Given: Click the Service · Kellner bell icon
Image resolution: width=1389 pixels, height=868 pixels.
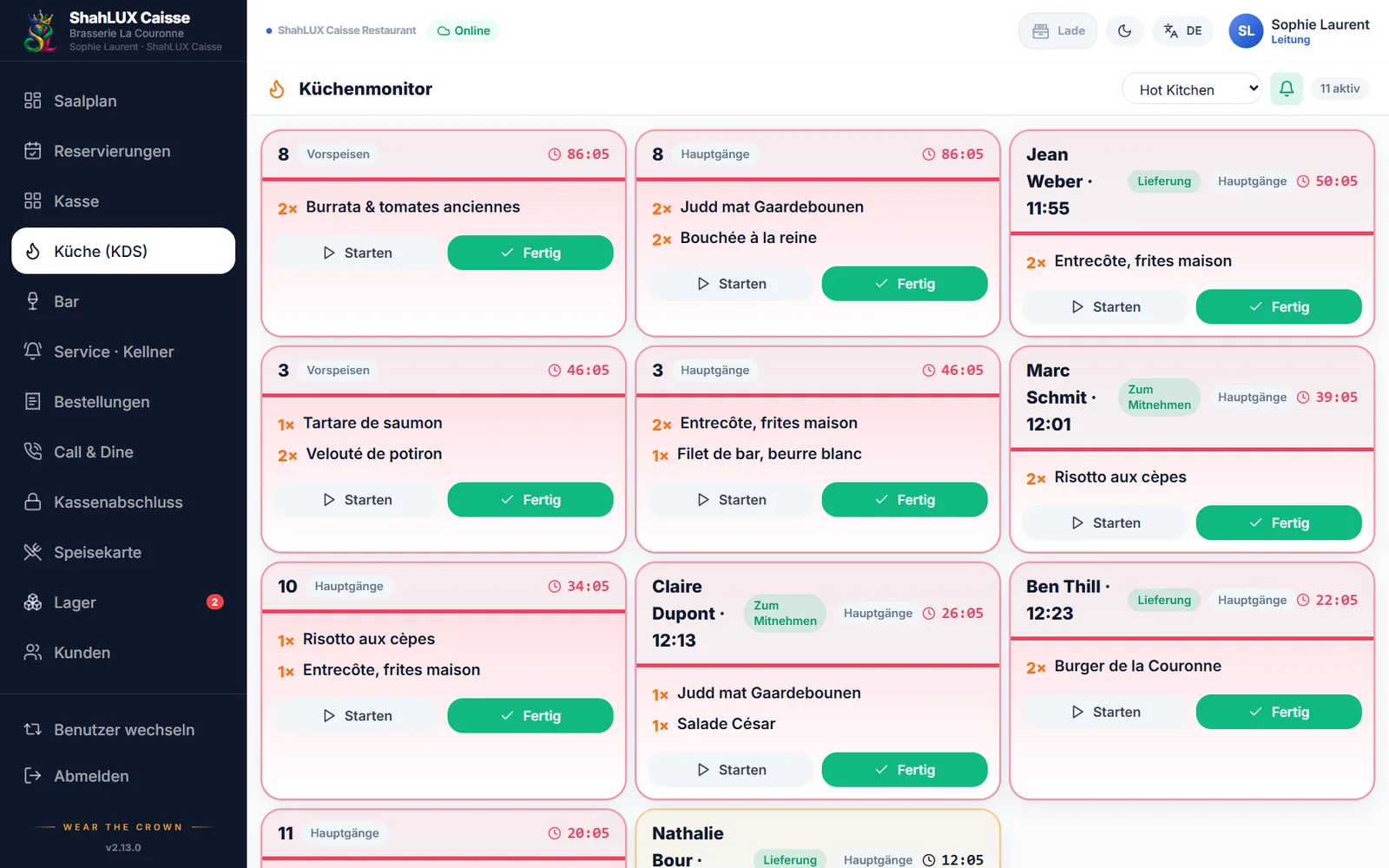Looking at the screenshot, I should 33,352.
